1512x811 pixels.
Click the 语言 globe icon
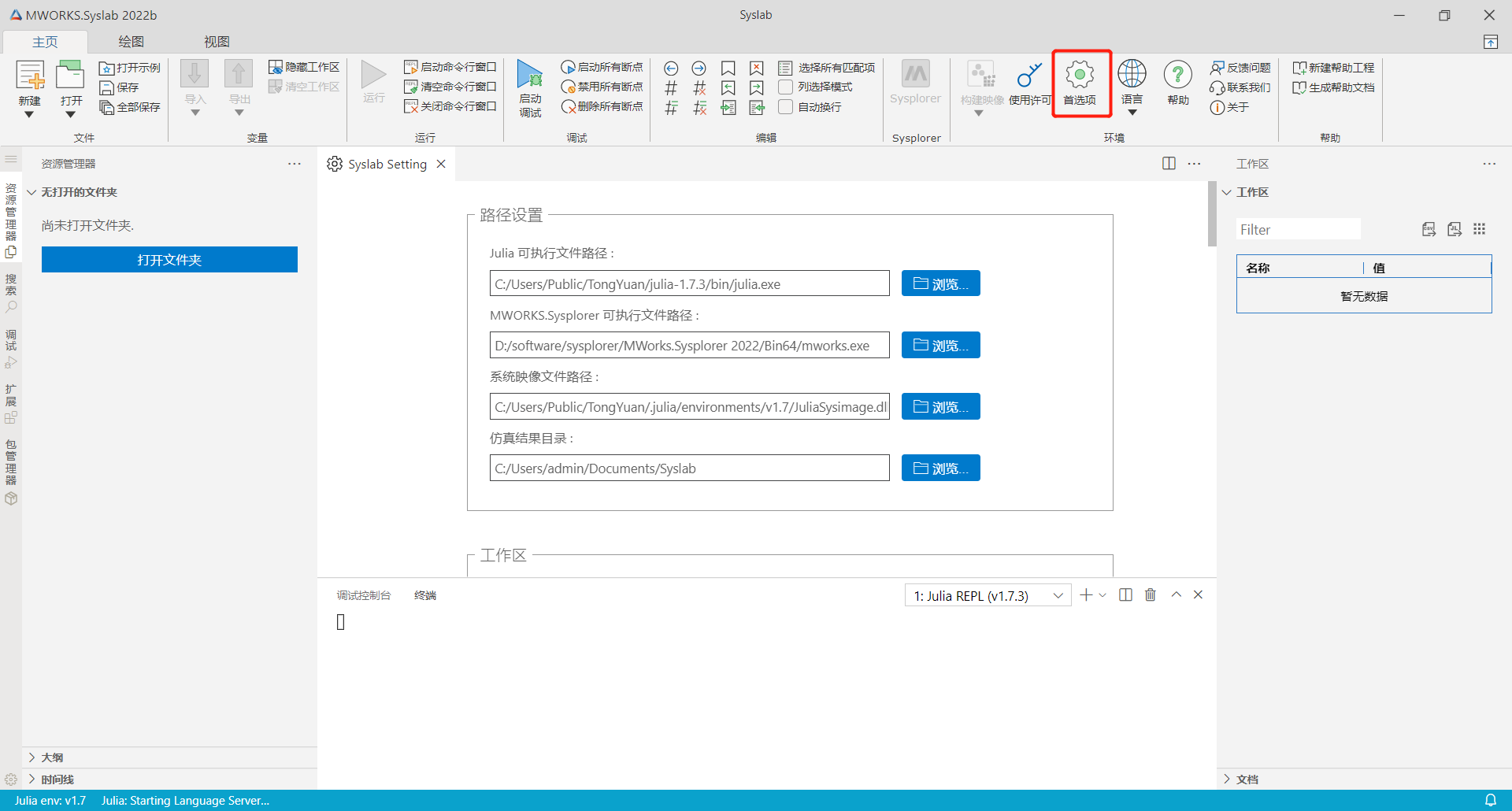point(1132,74)
